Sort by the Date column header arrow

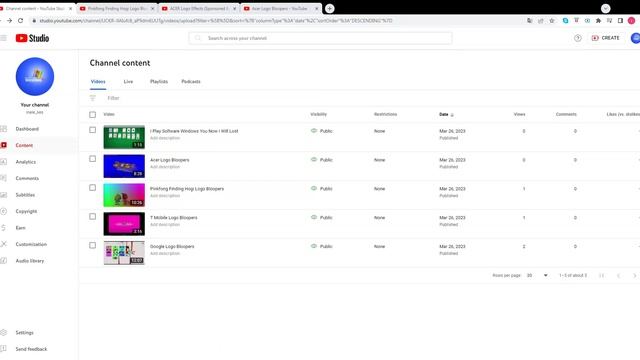[452, 115]
